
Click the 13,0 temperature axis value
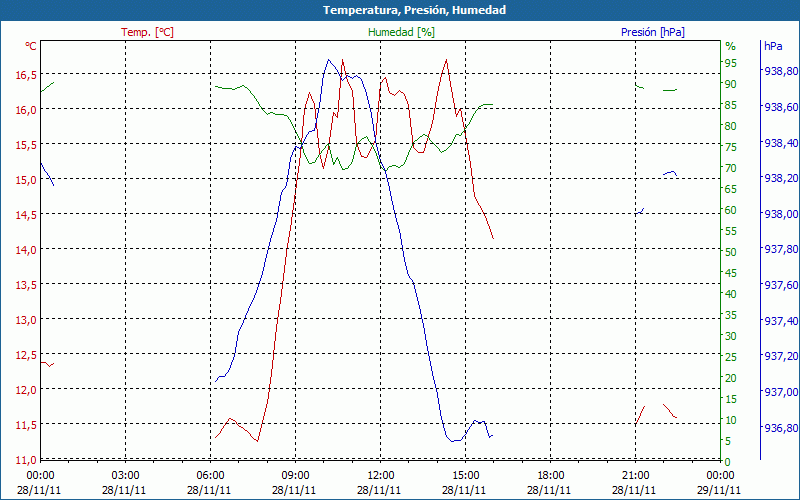pyautogui.click(x=27, y=320)
